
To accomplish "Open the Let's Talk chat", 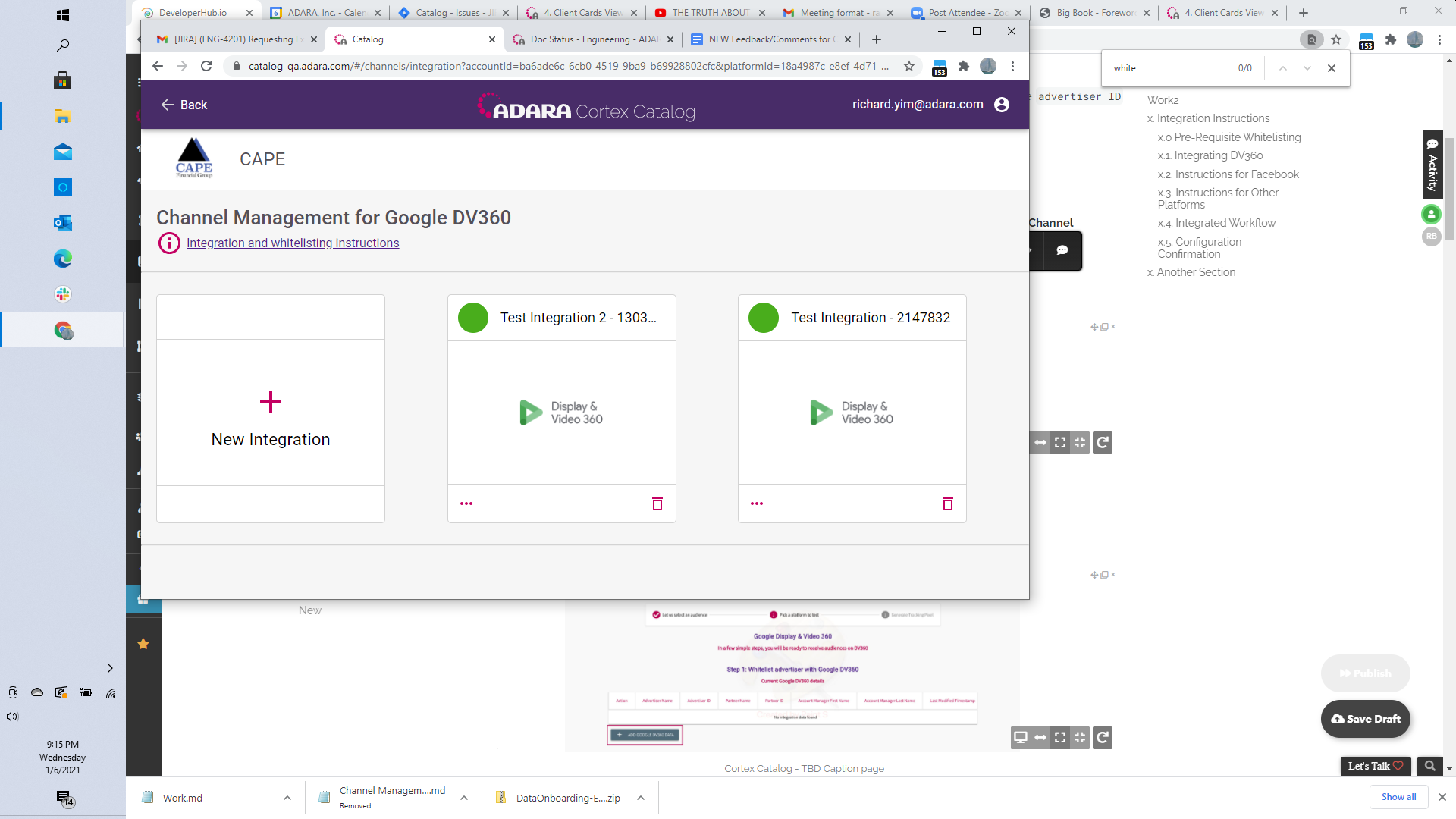I will (1376, 767).
